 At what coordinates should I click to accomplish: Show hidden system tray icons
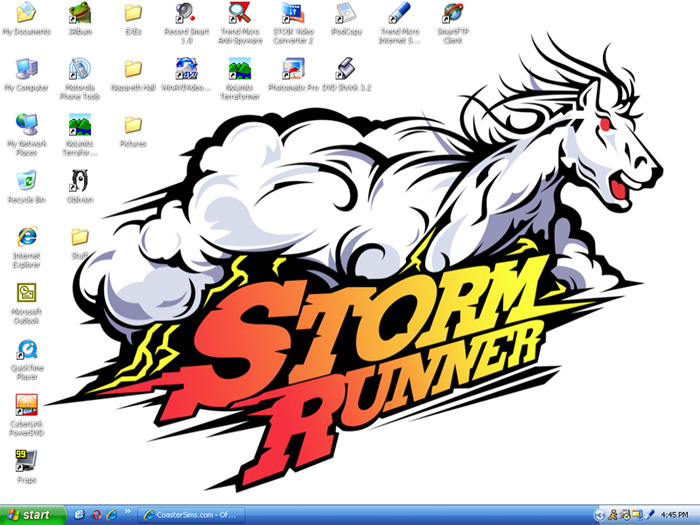point(600,515)
